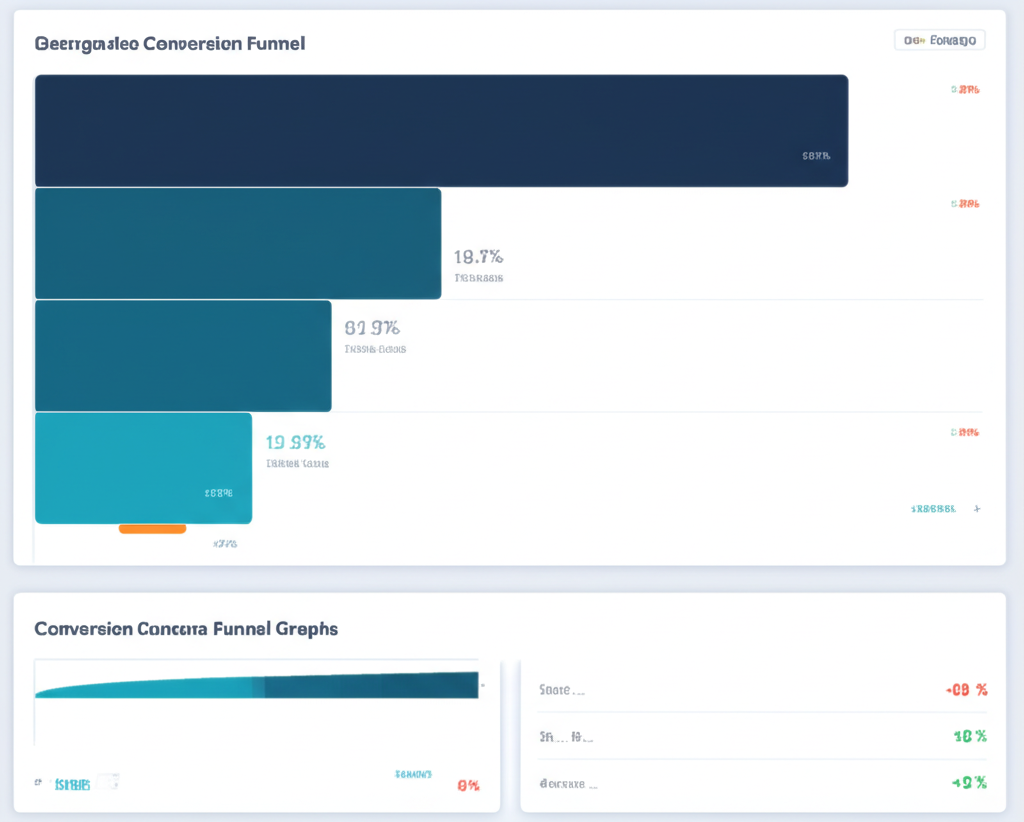
Task: Select the second teal funnel stage bar
Action: click(238, 243)
